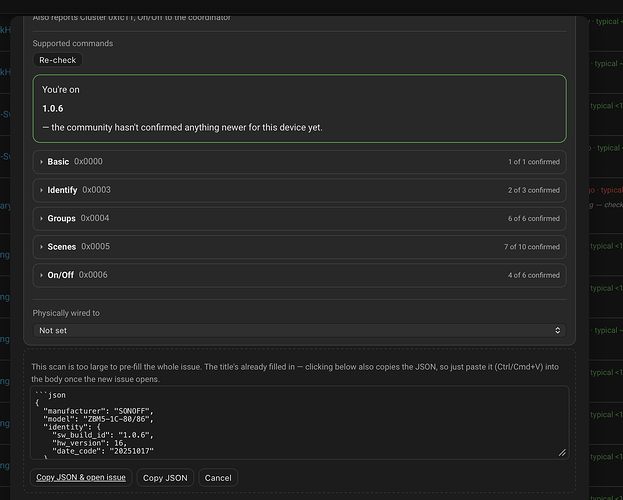Click inside the JSON text area
This screenshot has width=623, height=500.
click(x=299, y=422)
